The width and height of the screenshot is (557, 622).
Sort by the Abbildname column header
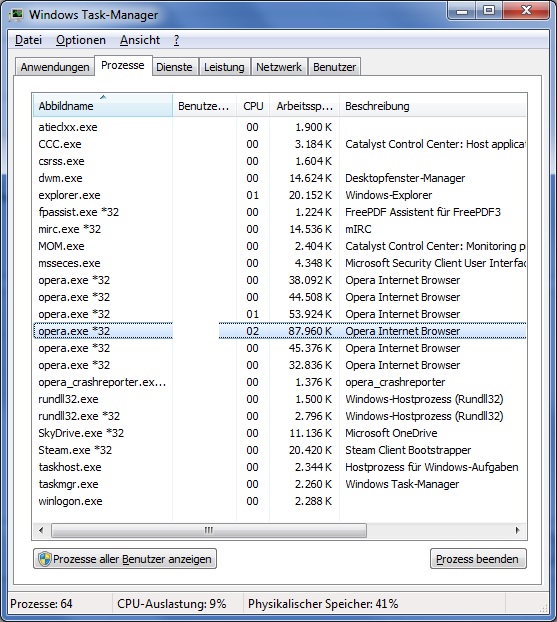(102, 106)
